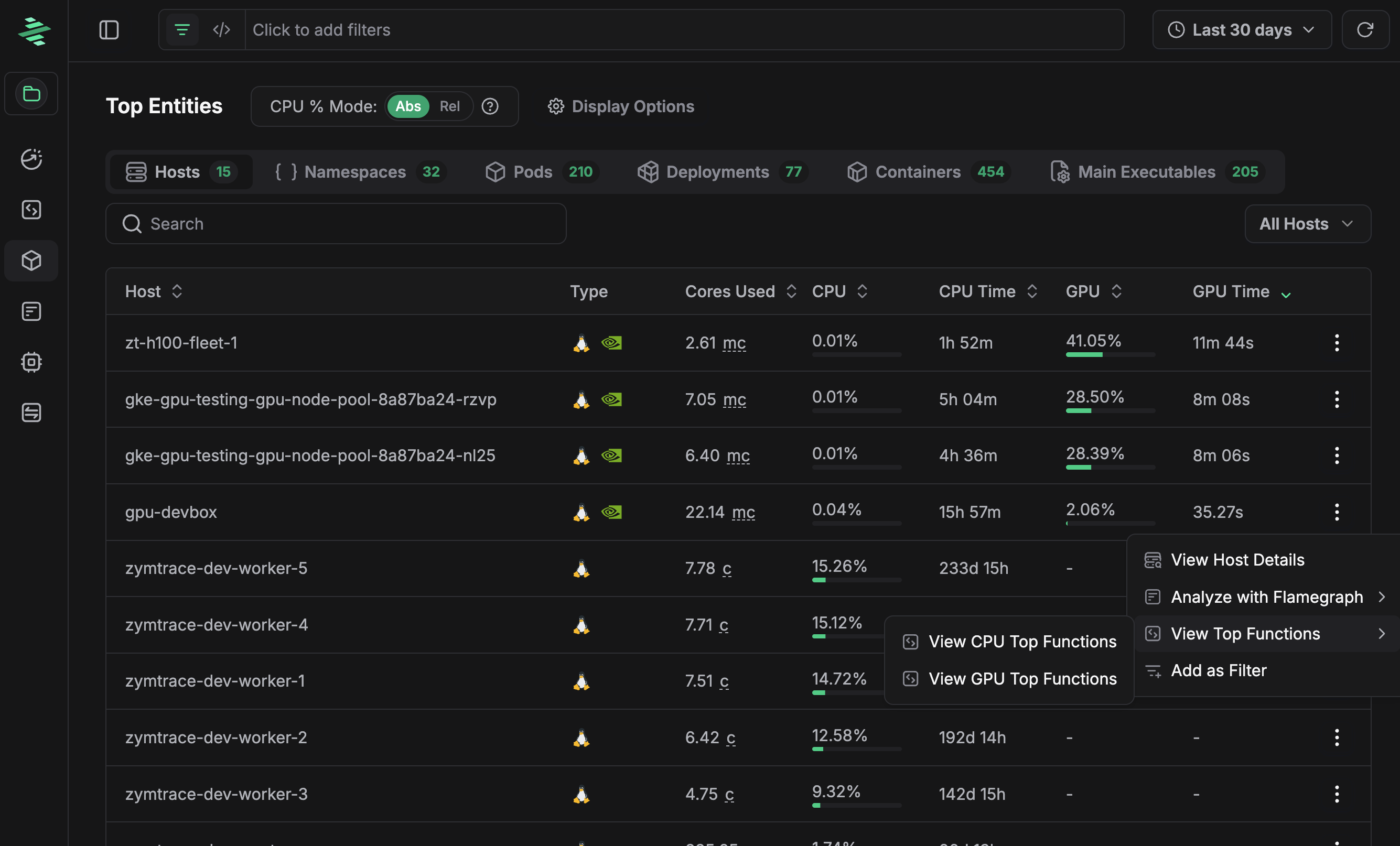Open the folder projects sidebar icon
This screenshot has width=1400, height=846.
pyautogui.click(x=31, y=94)
